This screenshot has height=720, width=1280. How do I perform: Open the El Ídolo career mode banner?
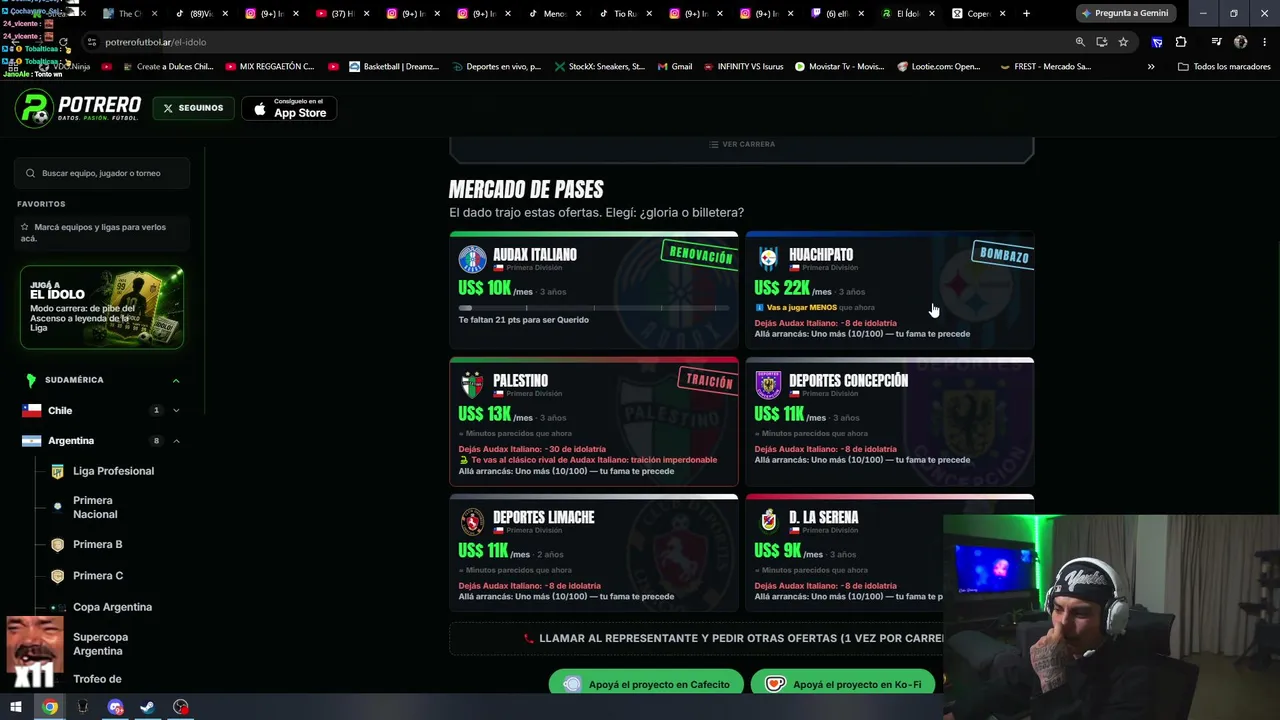click(x=102, y=307)
